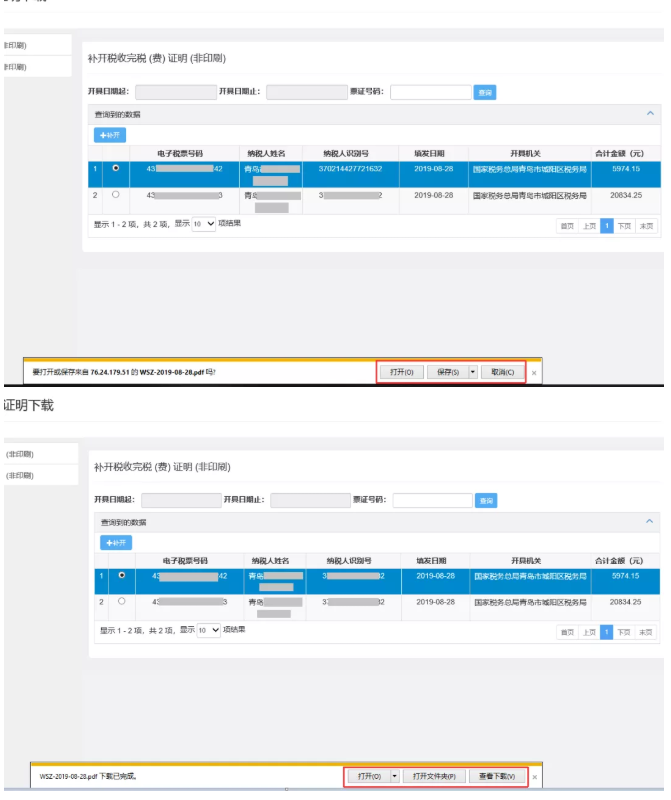Collapse 查询到的数据 panel chevron in upper screenshot
The width and height of the screenshot is (671, 800).
tap(650, 114)
